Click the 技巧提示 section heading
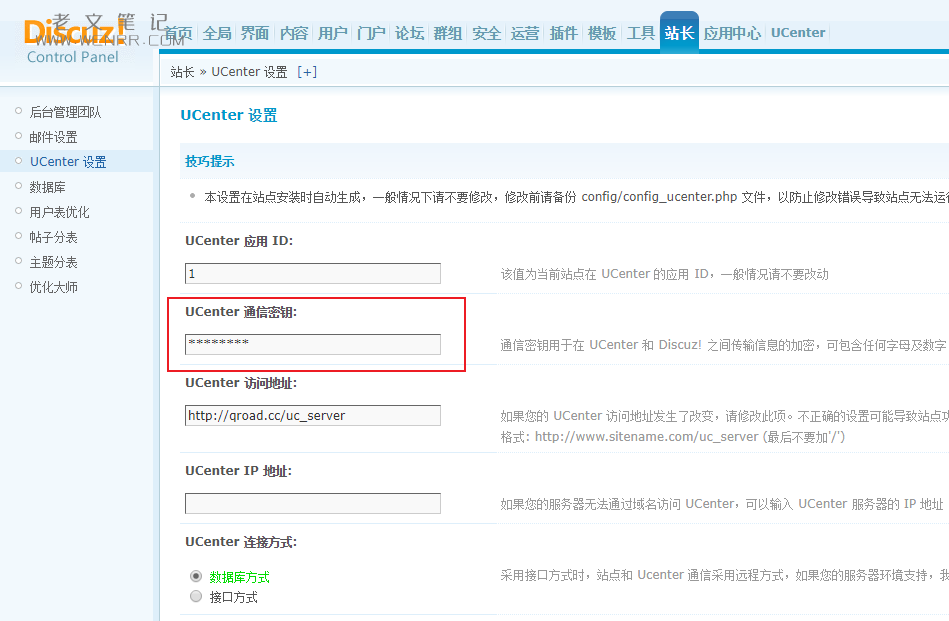Viewport: 949px width, 621px height. (x=209, y=161)
